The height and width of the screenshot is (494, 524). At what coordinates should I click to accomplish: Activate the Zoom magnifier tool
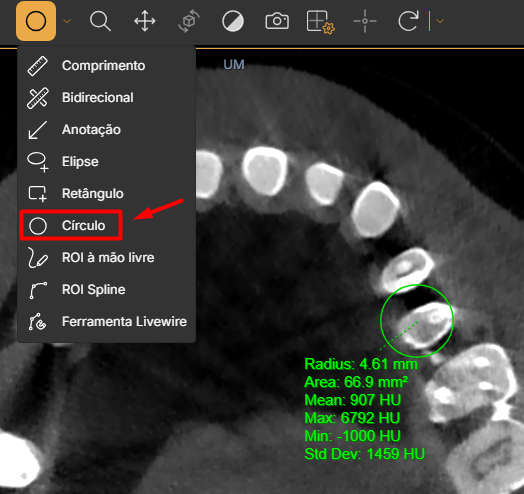point(100,21)
